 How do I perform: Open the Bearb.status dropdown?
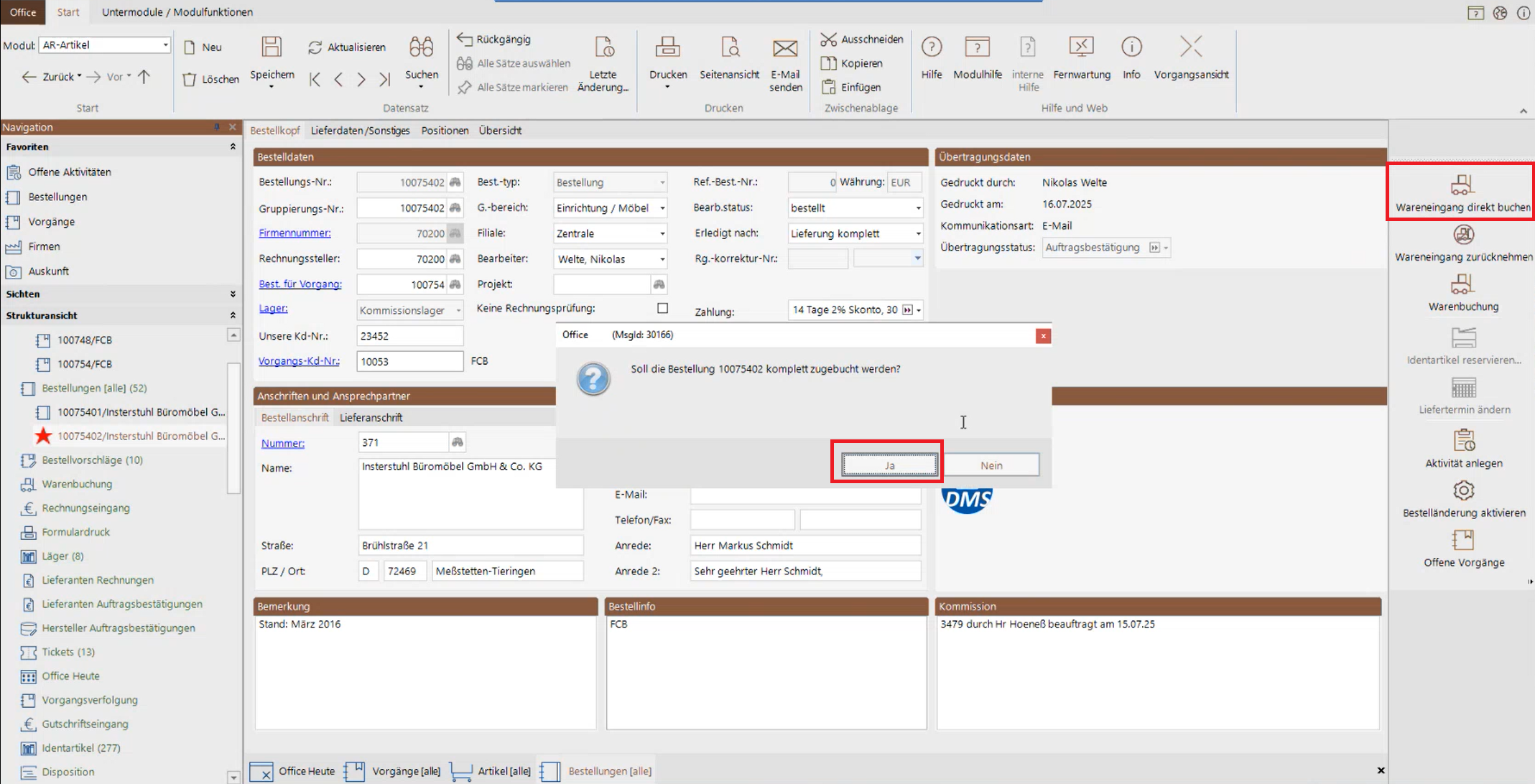tap(917, 208)
